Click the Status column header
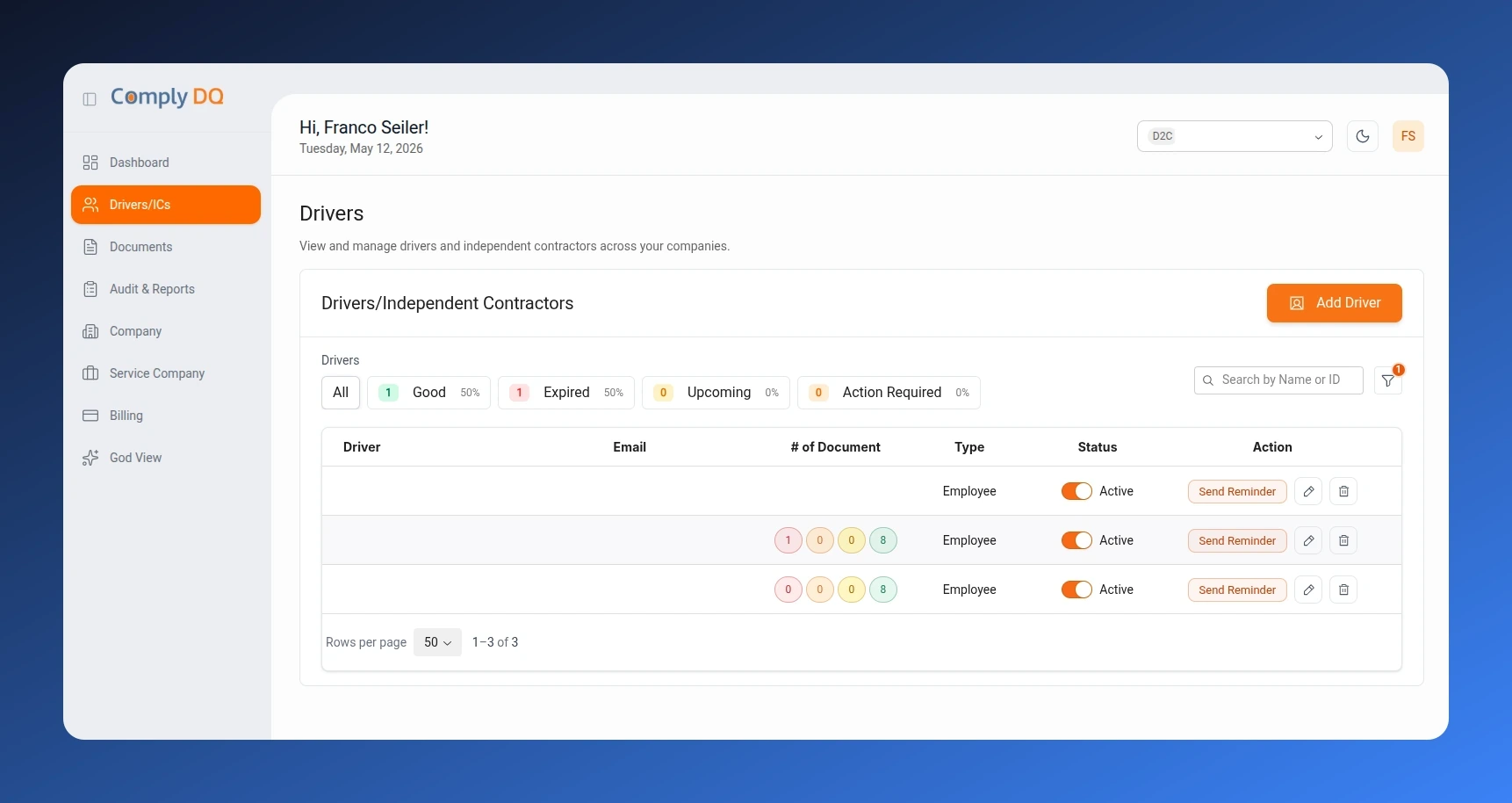This screenshot has width=1512, height=803. click(1098, 447)
